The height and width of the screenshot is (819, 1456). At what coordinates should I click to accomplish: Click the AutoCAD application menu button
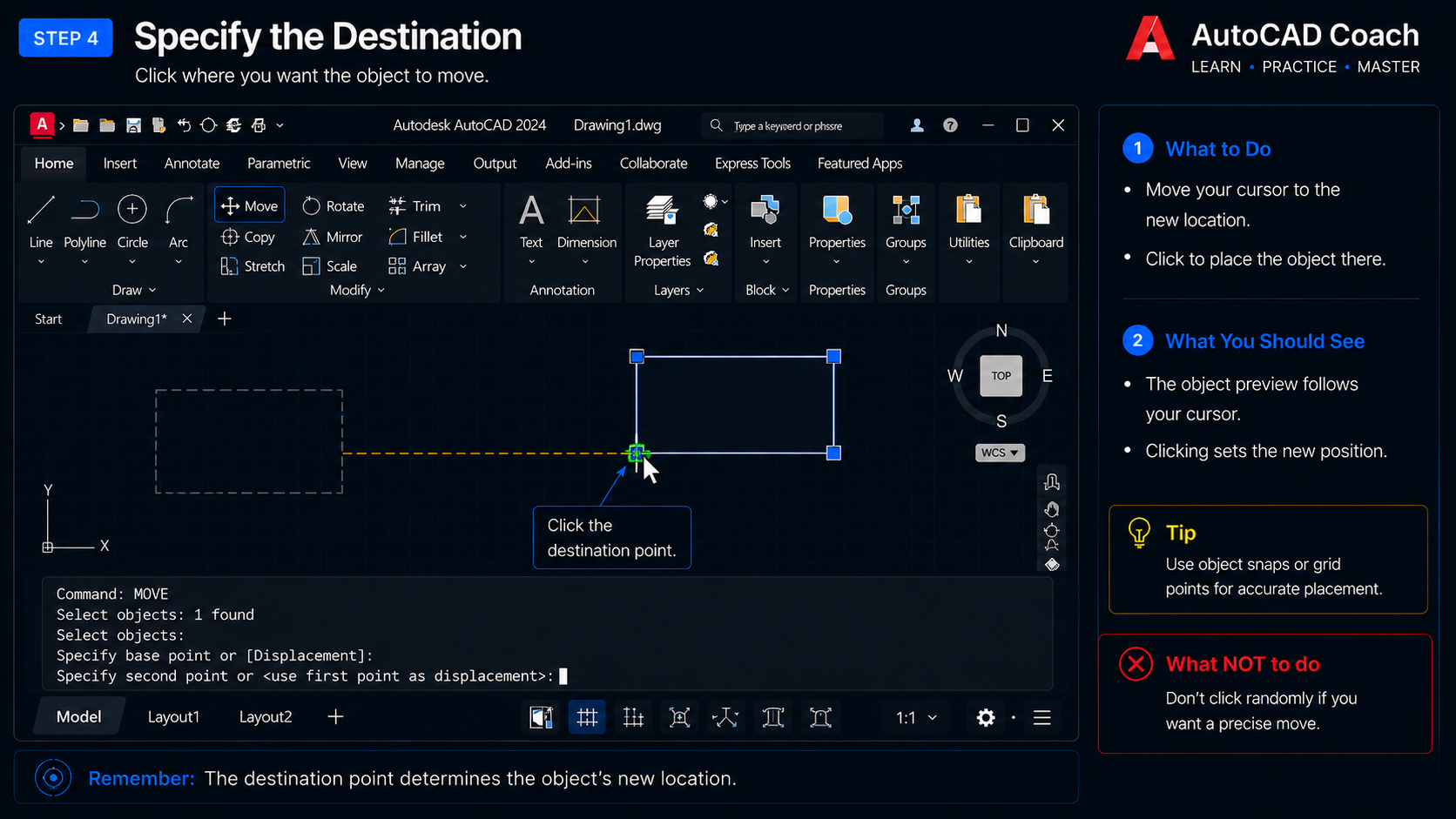41,124
